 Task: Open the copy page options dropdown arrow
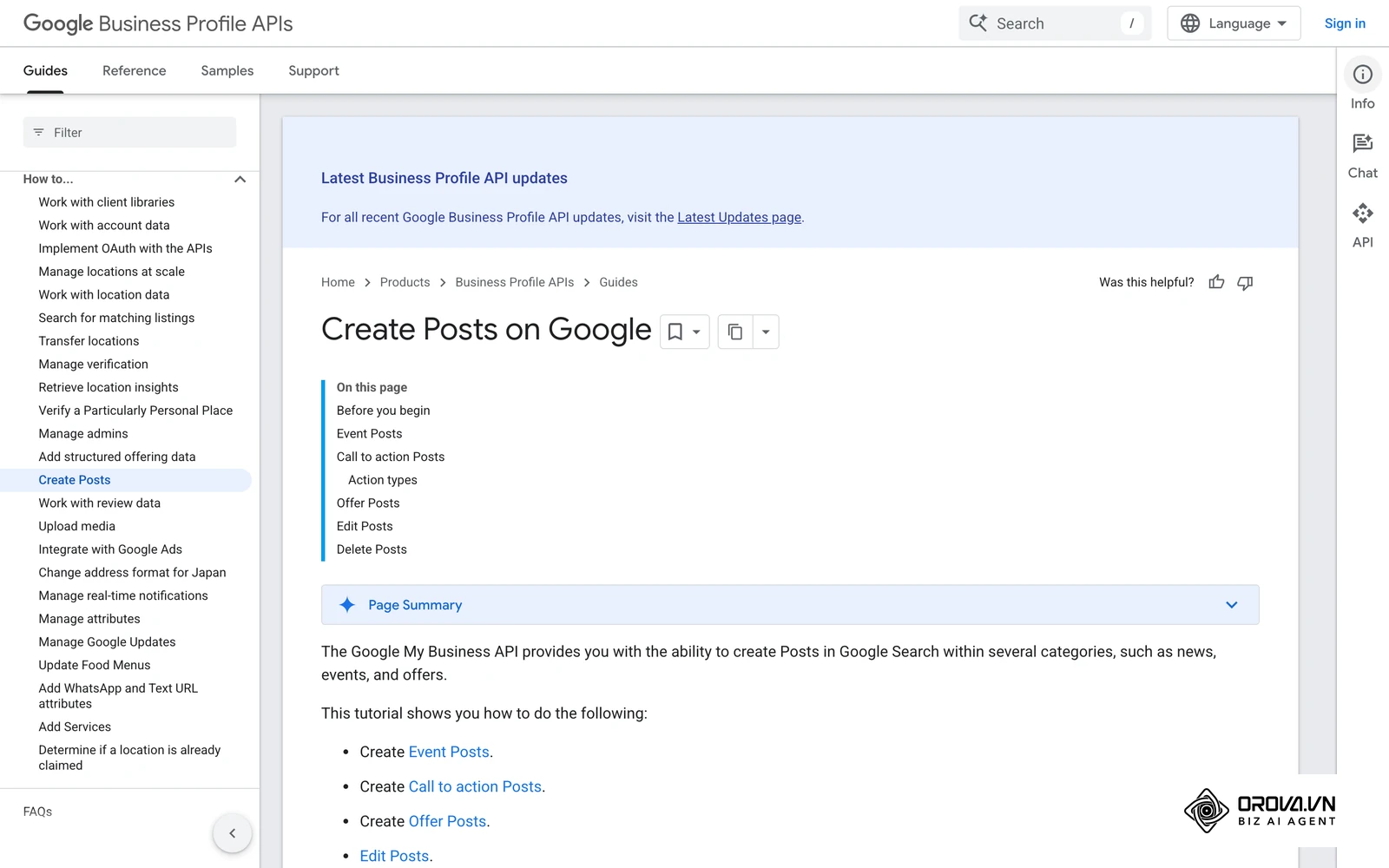(x=766, y=332)
